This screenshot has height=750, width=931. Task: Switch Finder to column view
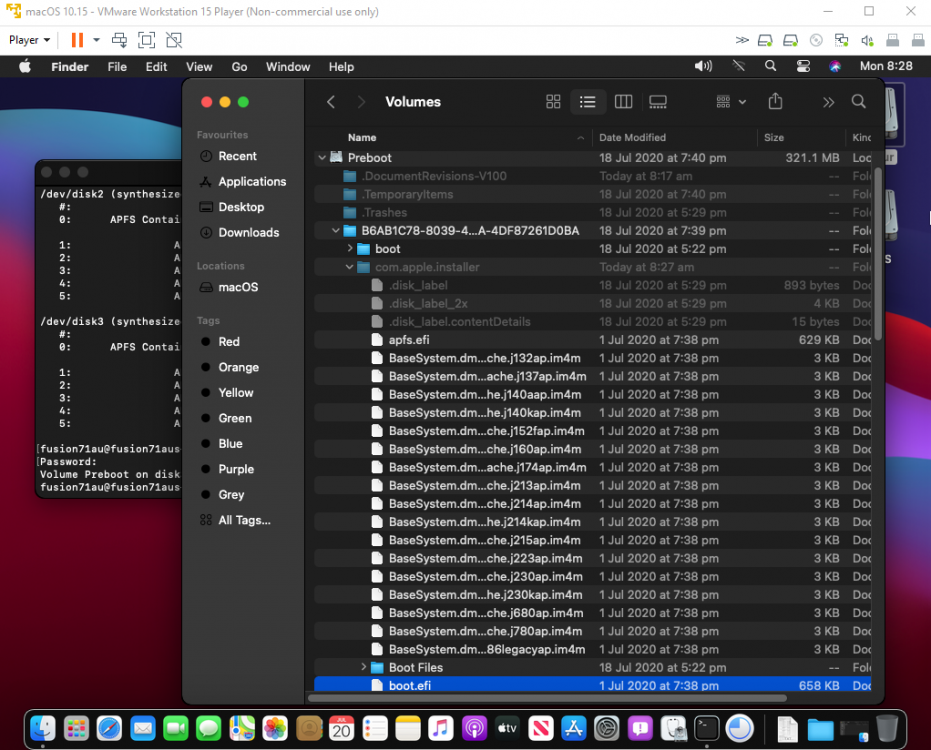point(623,102)
